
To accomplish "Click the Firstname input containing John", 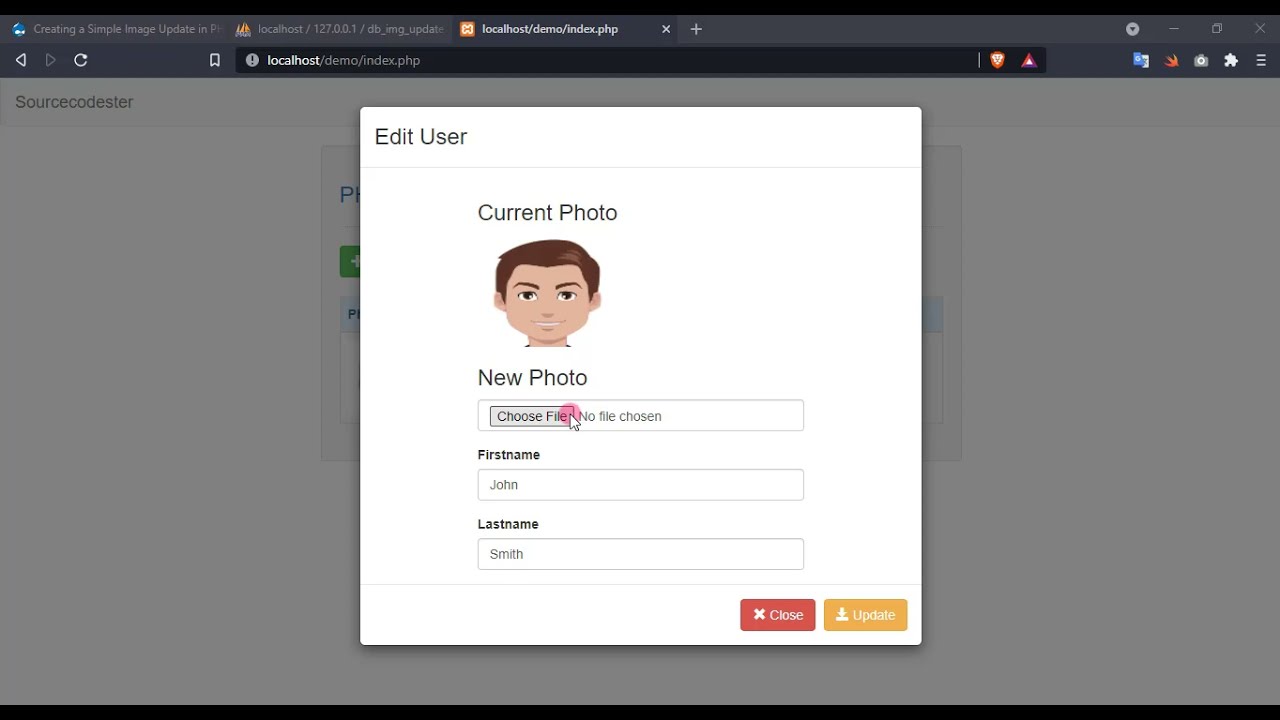I will (640, 485).
